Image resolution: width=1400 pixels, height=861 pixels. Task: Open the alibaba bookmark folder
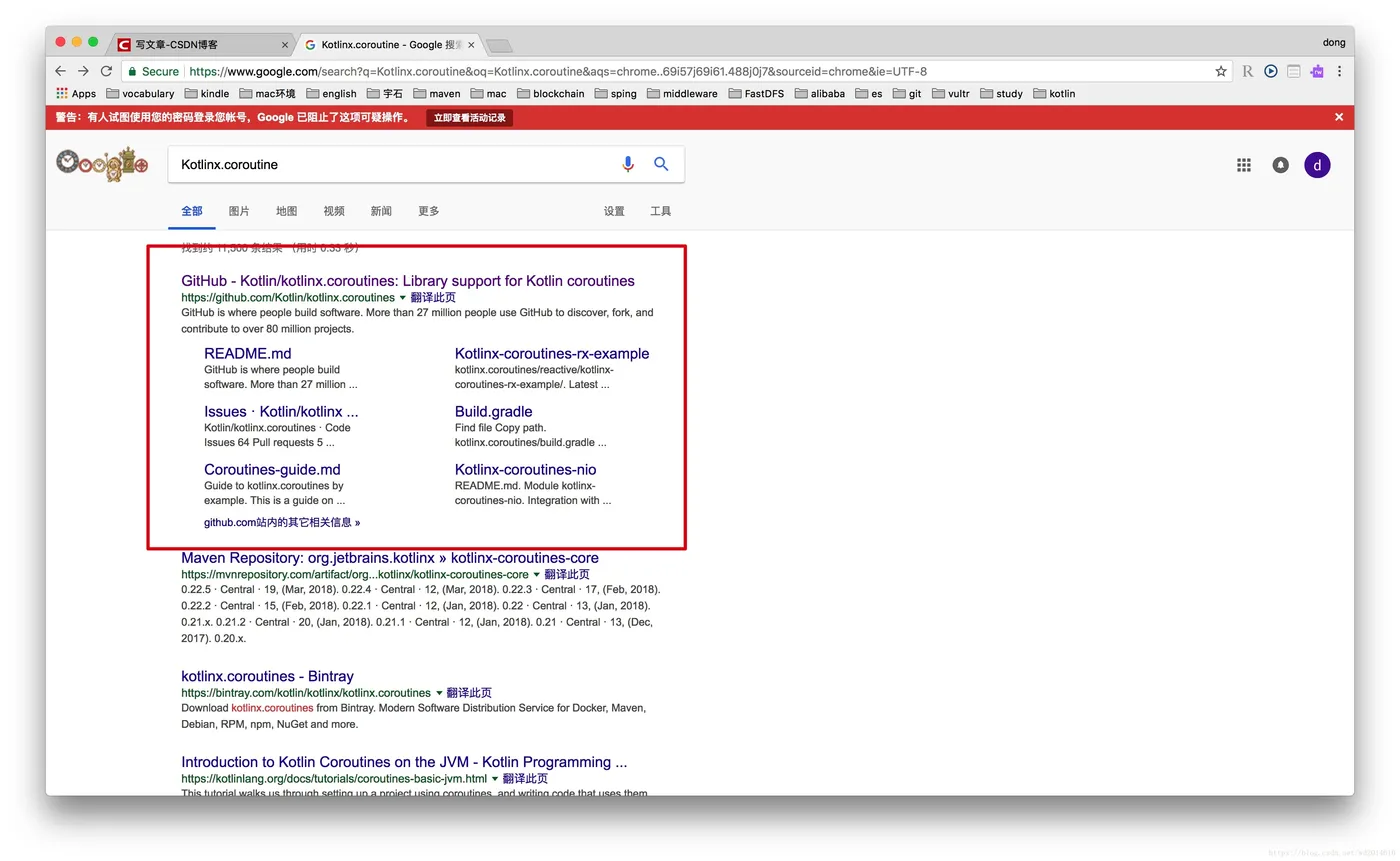(819, 93)
